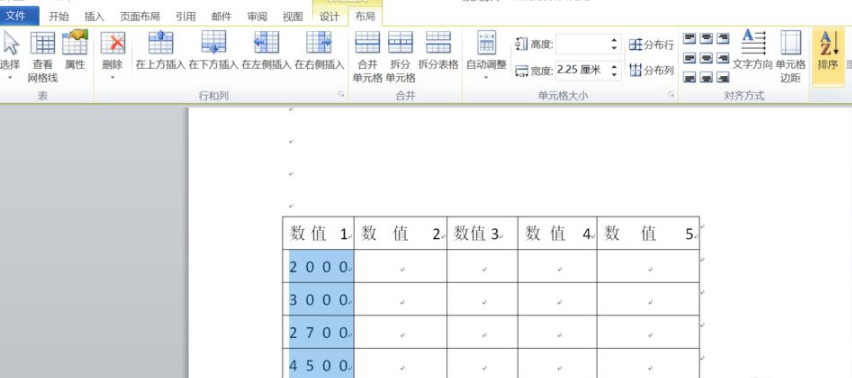Image resolution: width=852 pixels, height=378 pixels.
Task: Click the table cell containing 2700
Action: coord(318,332)
